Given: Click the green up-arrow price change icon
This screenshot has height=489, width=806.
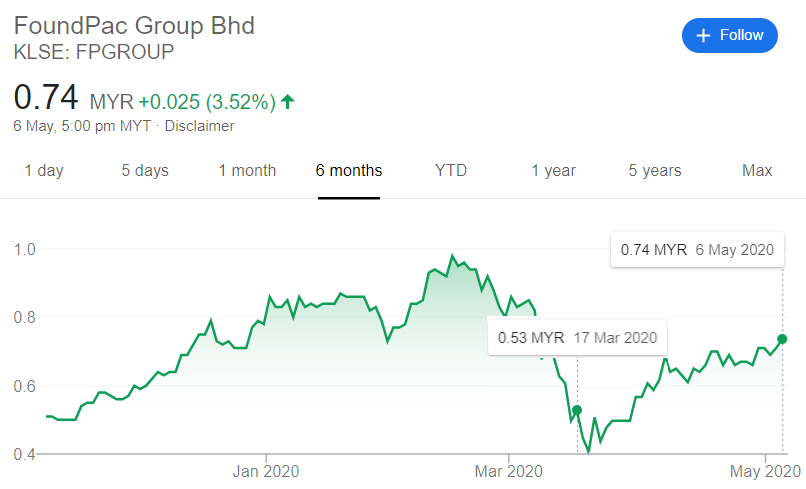Looking at the screenshot, I should [x=288, y=101].
